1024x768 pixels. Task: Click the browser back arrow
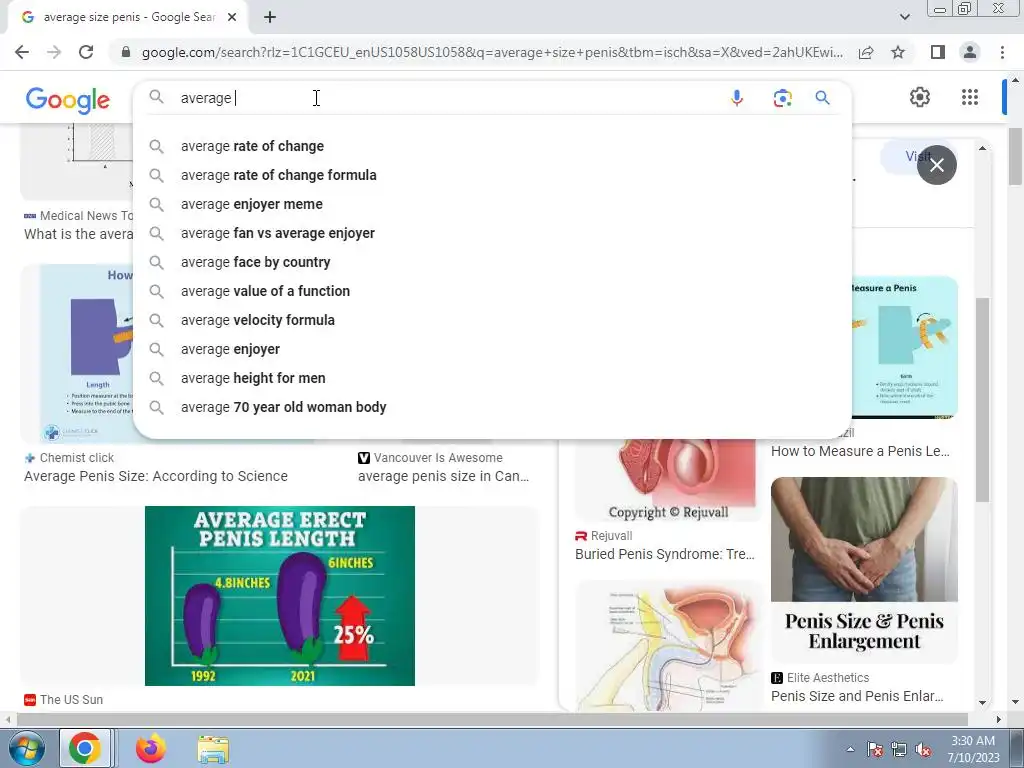coord(22,52)
